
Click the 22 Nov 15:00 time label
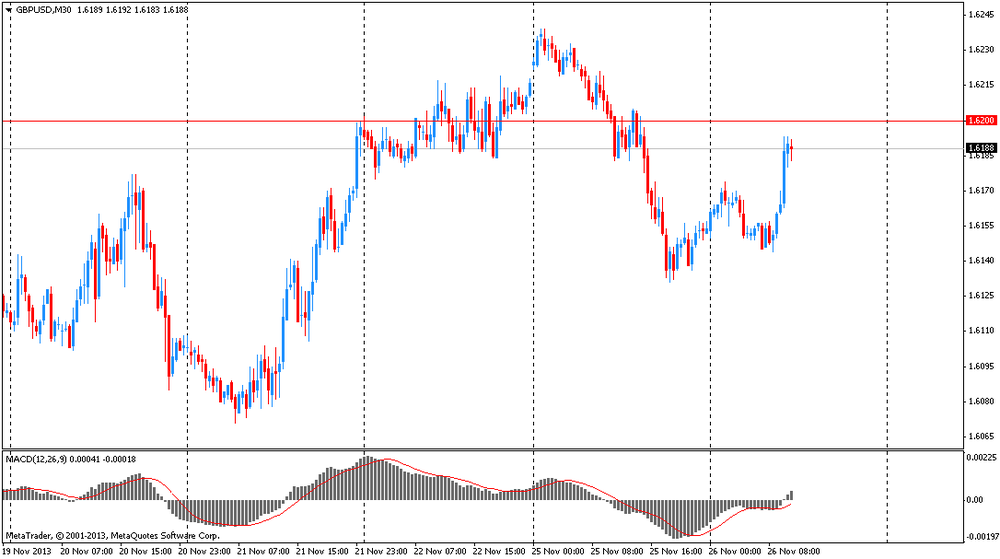pyautogui.click(x=499, y=551)
